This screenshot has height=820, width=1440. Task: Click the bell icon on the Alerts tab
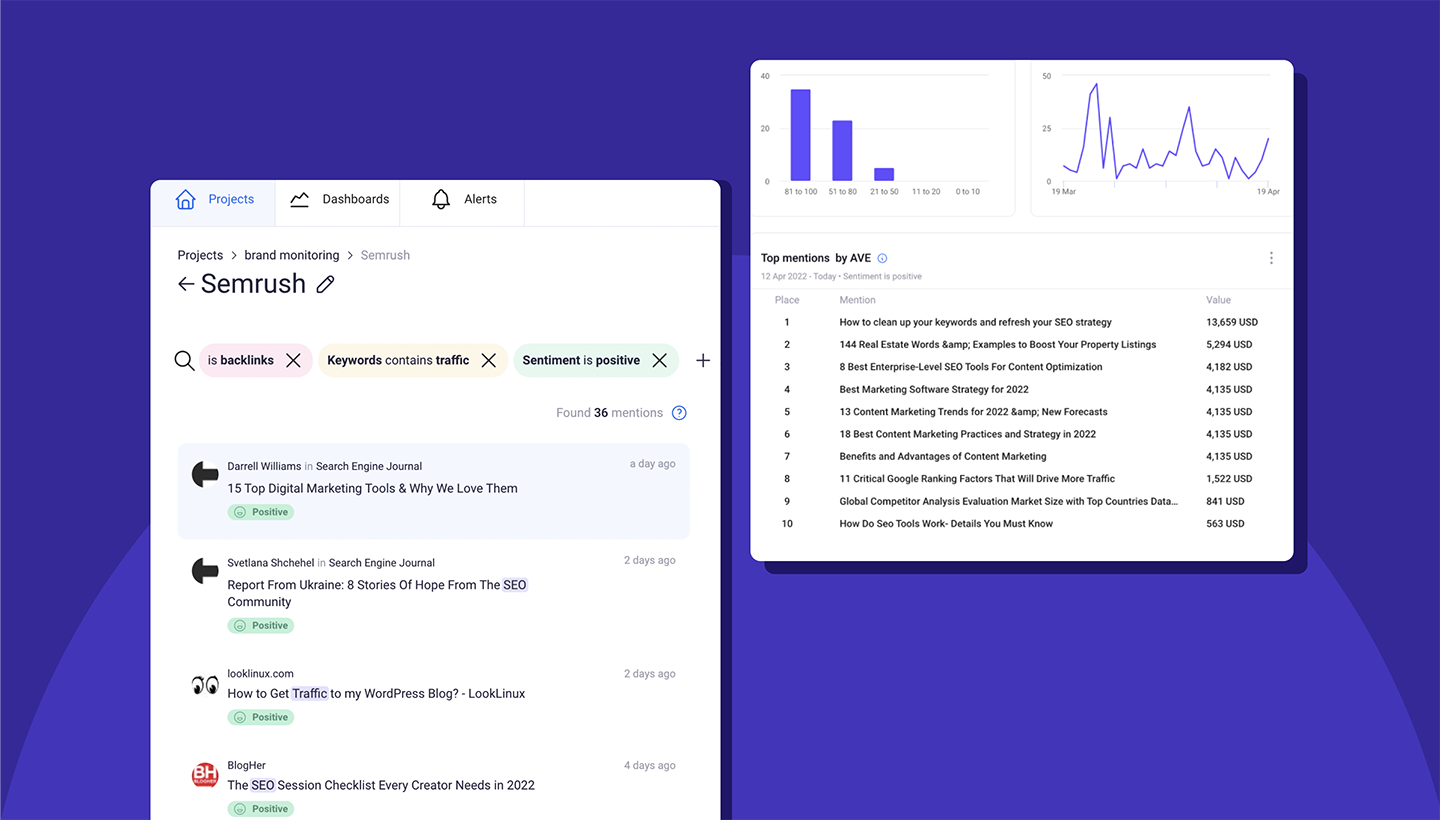441,199
